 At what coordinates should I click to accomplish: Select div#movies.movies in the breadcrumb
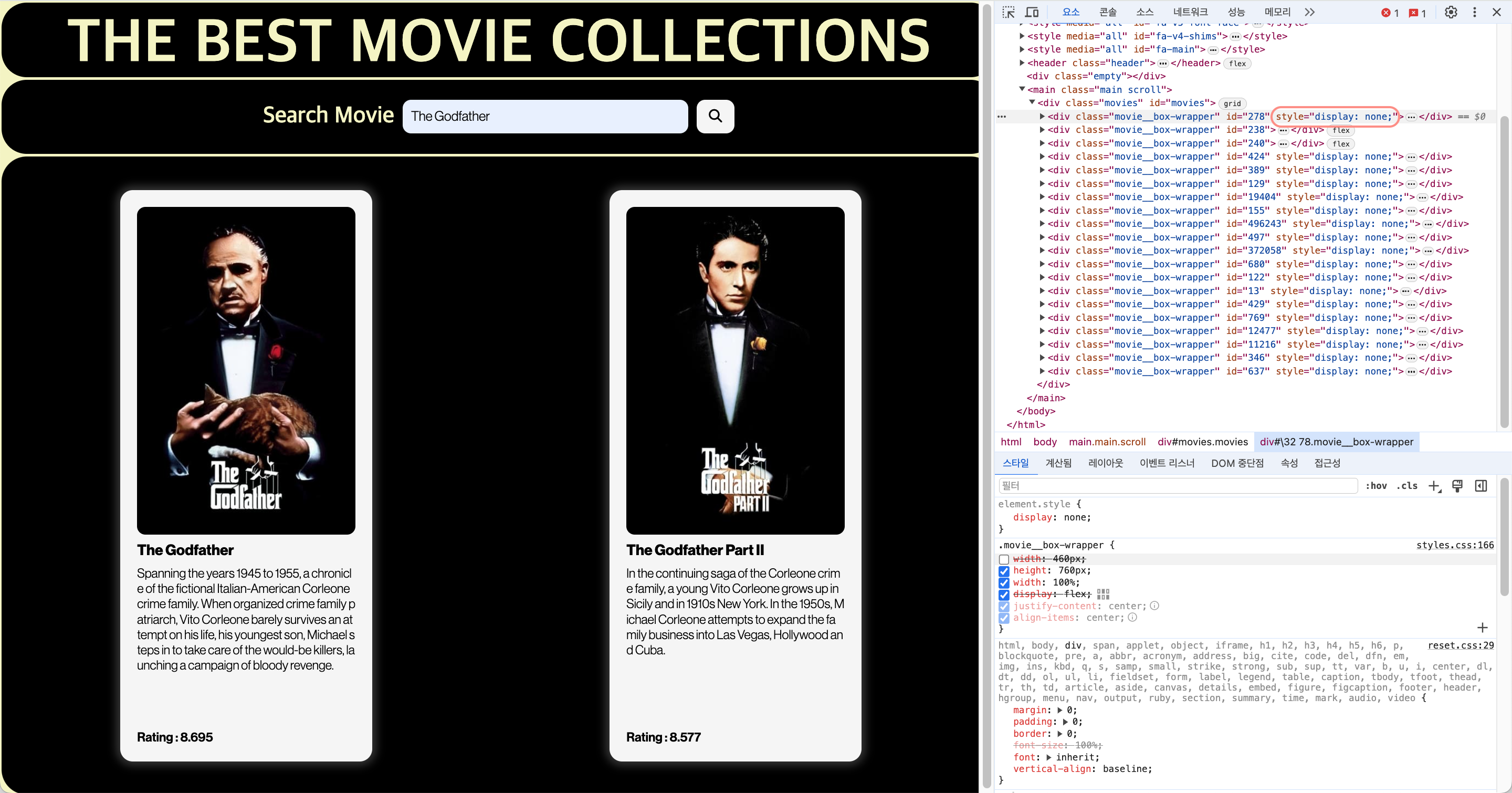(x=1203, y=442)
